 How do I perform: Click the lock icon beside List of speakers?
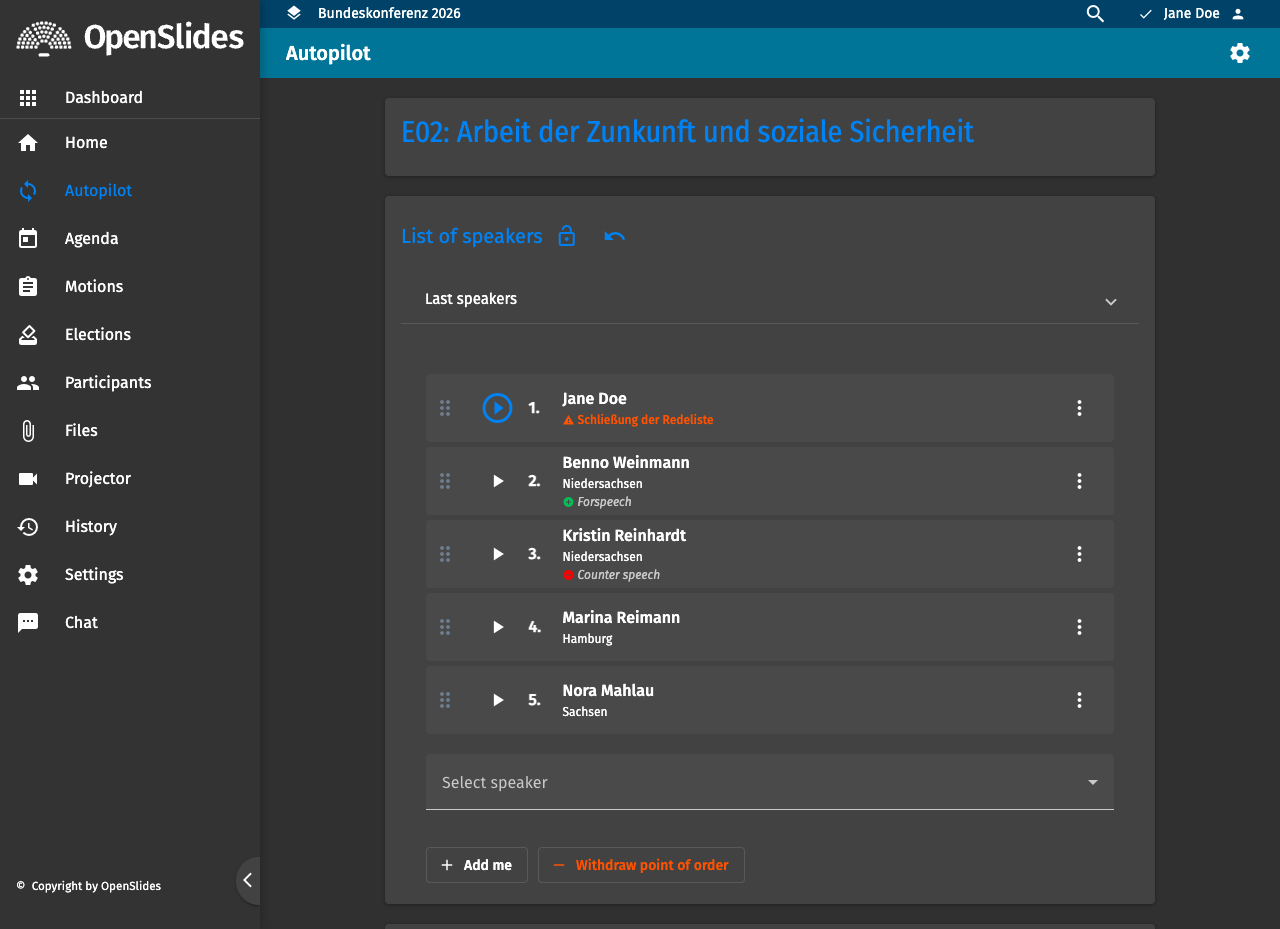567,236
